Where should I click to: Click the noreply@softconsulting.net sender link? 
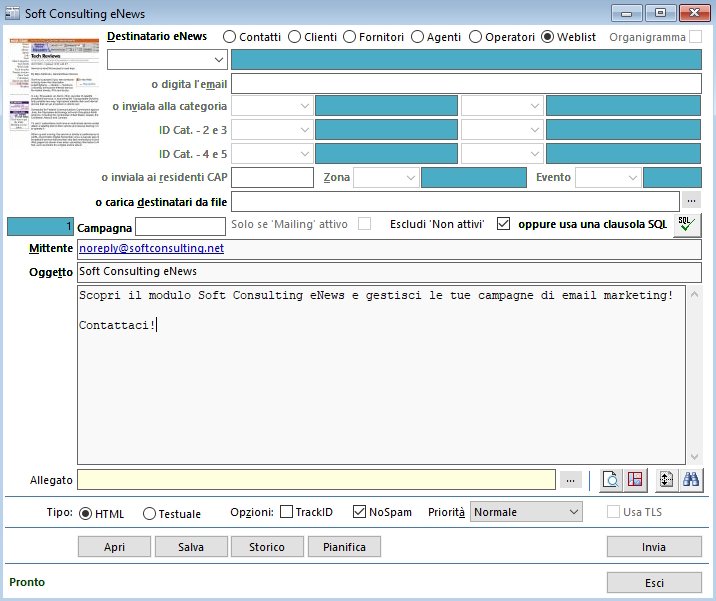pos(152,248)
